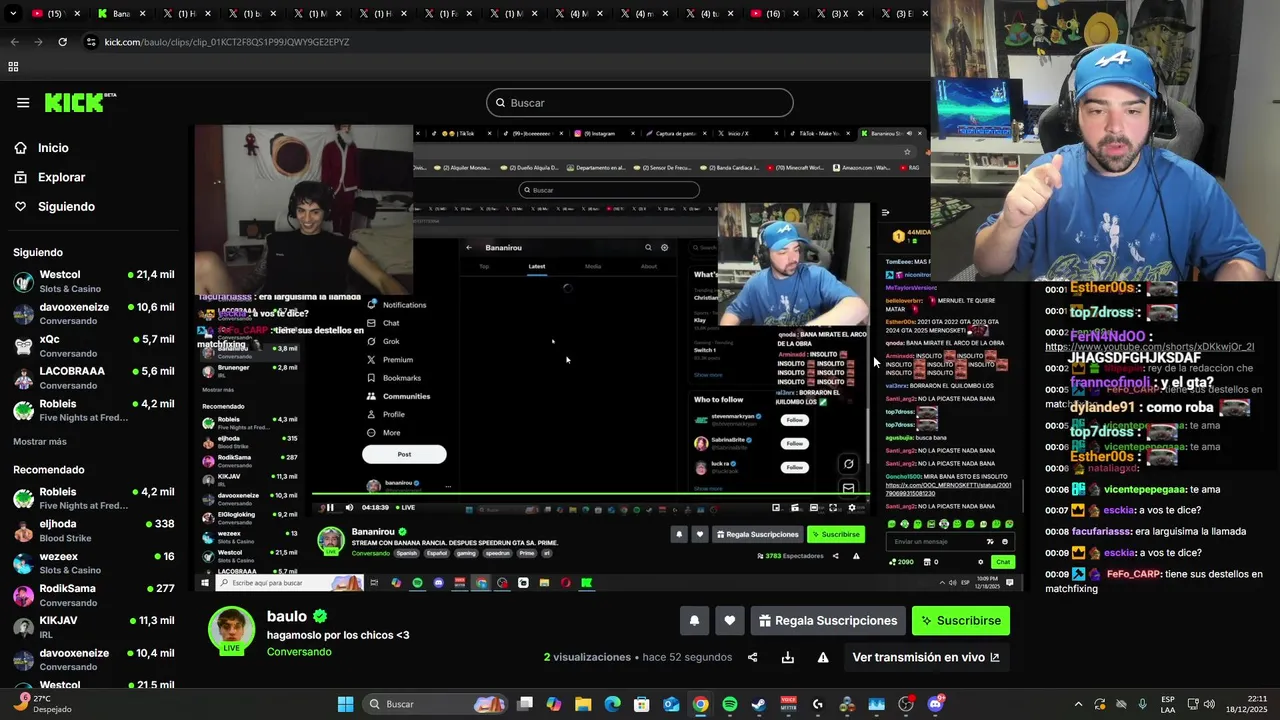Open eljhoda in the Recomendado list
The height and width of the screenshot is (720, 1280).
pyautogui.click(x=93, y=530)
